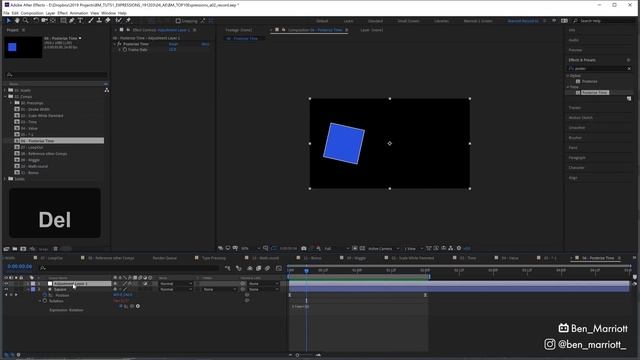Open the viewer resolution Full dropdown

(x=337, y=248)
